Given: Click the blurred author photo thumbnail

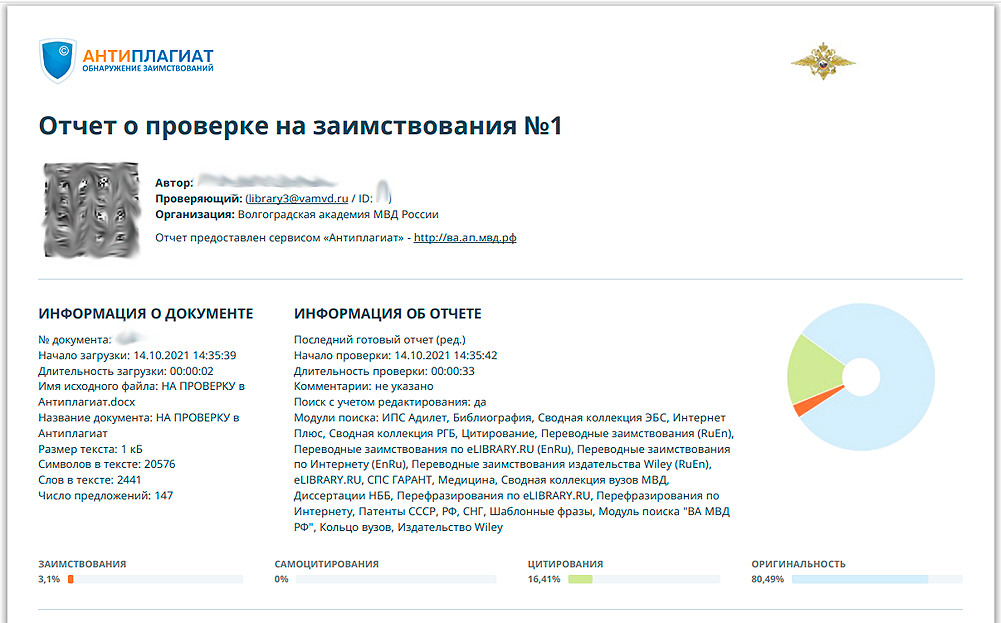Looking at the screenshot, I should point(91,210).
